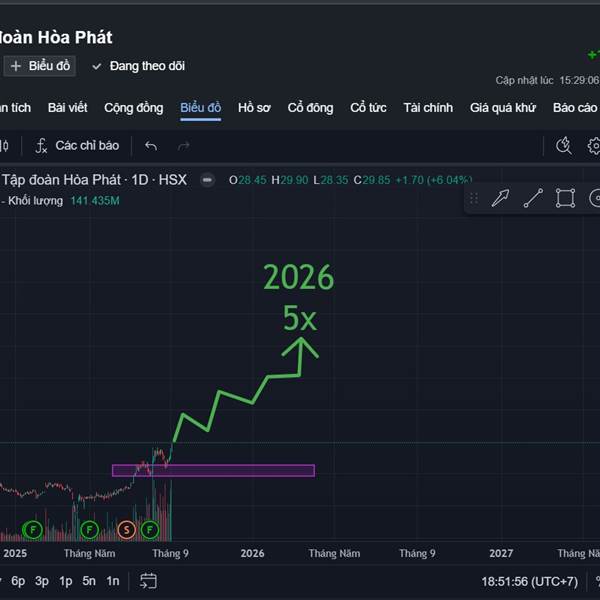
Task: Click the 18:51:56 (UTC+7) timezone clock
Action: click(x=530, y=582)
